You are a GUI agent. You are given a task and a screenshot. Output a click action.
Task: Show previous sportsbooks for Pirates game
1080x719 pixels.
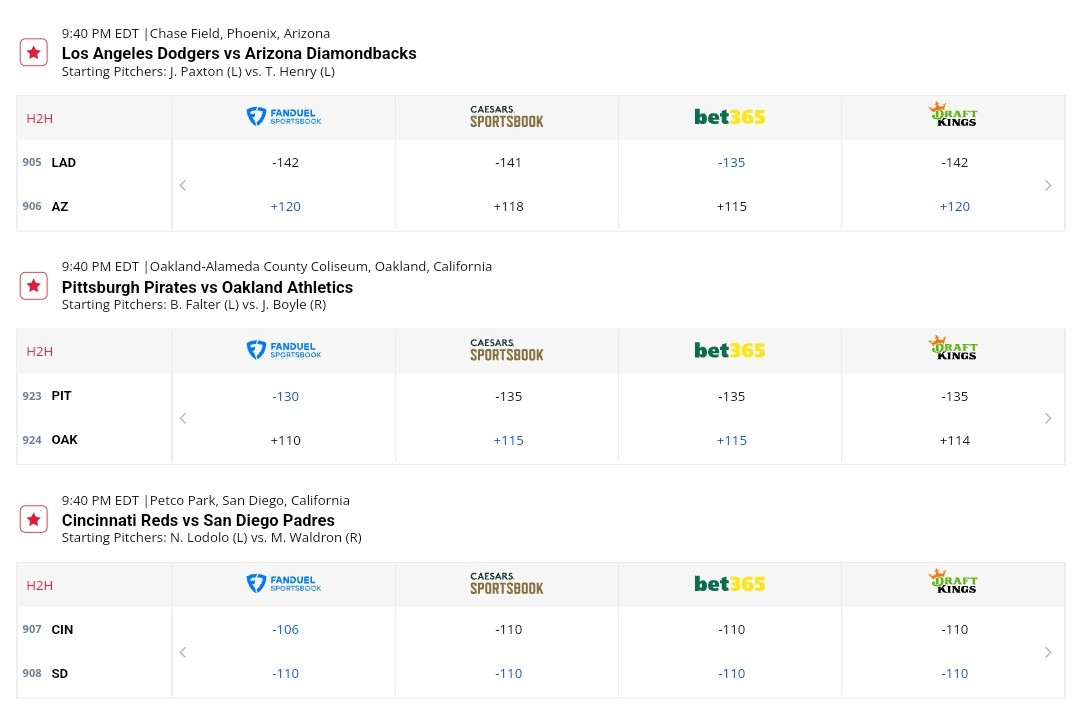click(x=183, y=418)
